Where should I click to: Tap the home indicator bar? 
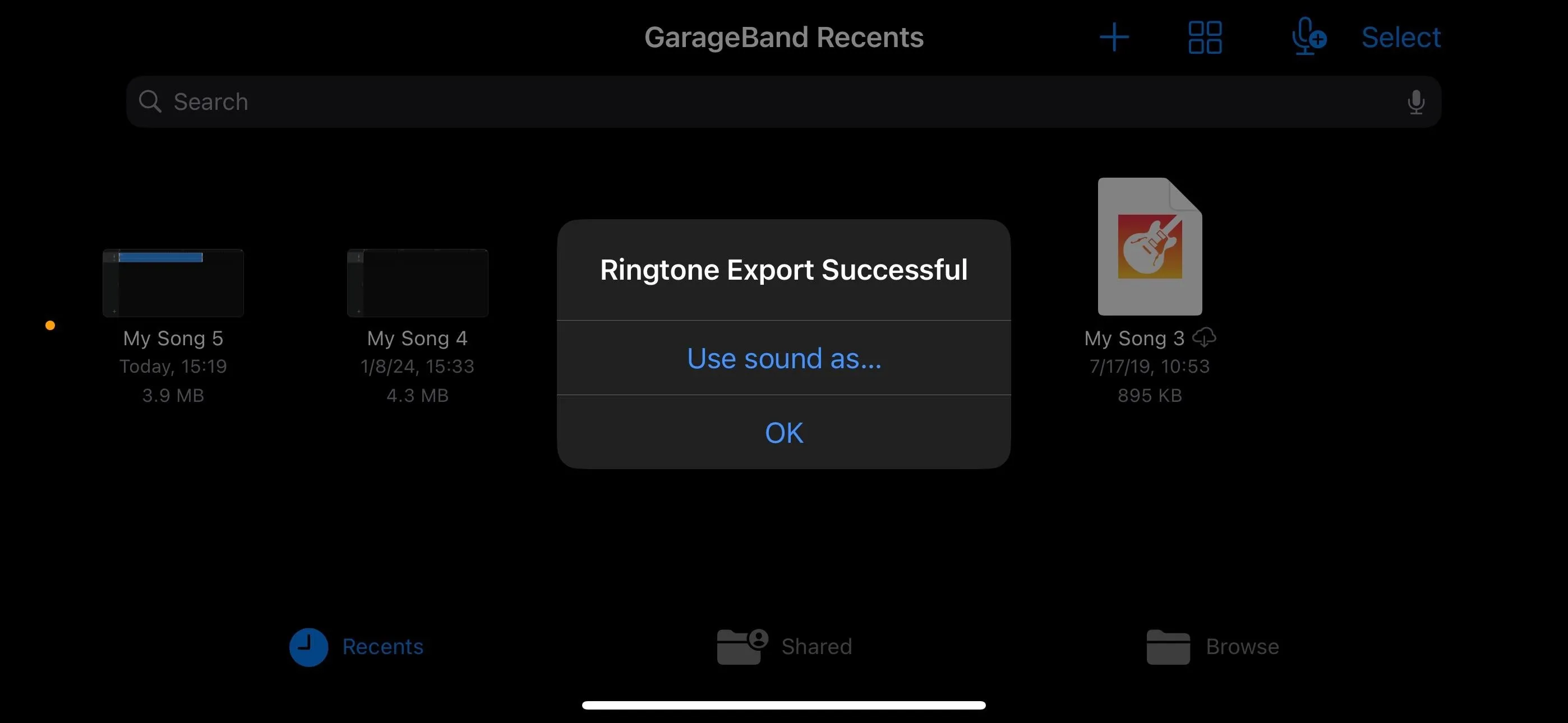coord(783,706)
